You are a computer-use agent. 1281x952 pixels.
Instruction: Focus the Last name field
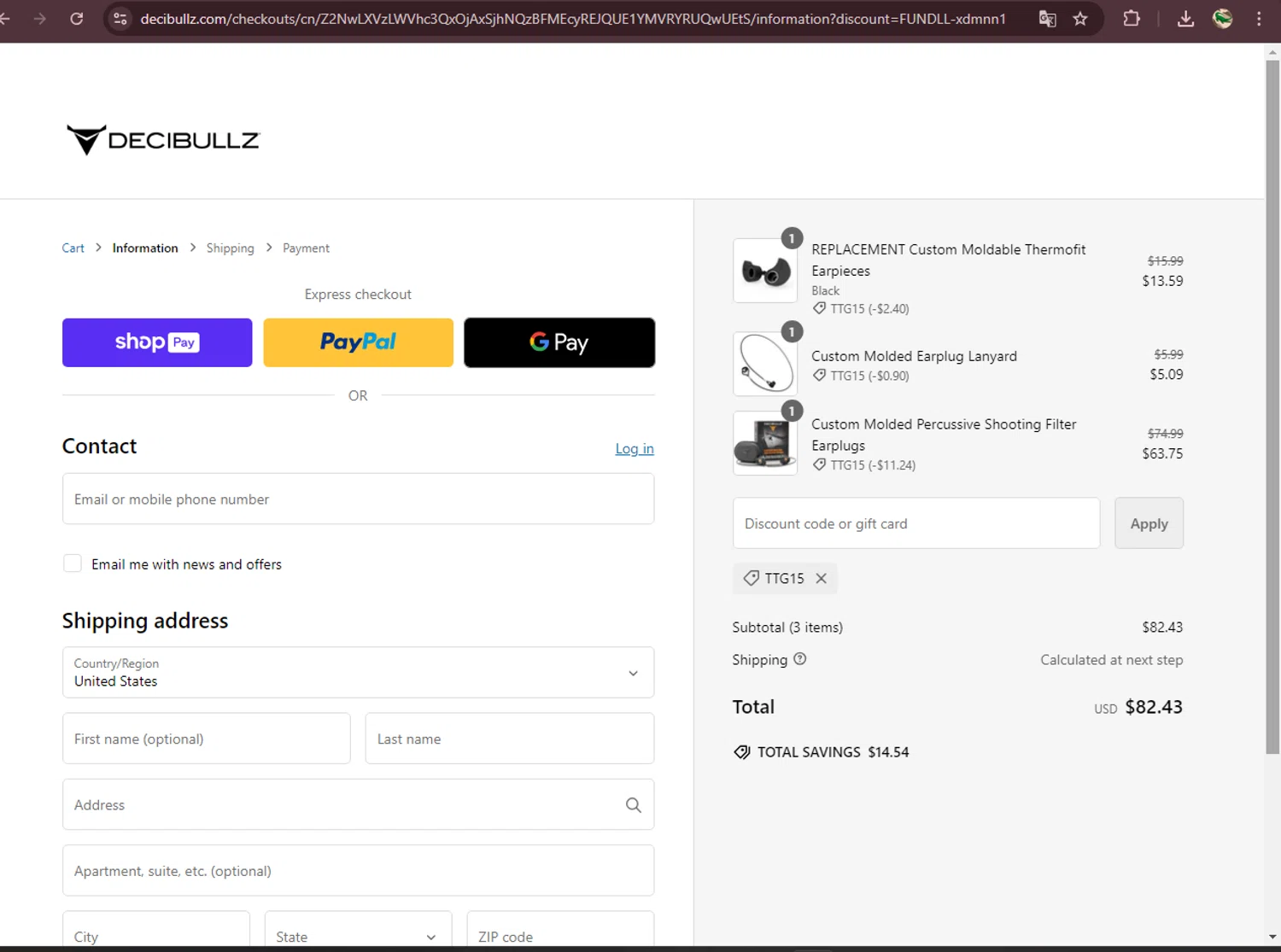(510, 739)
